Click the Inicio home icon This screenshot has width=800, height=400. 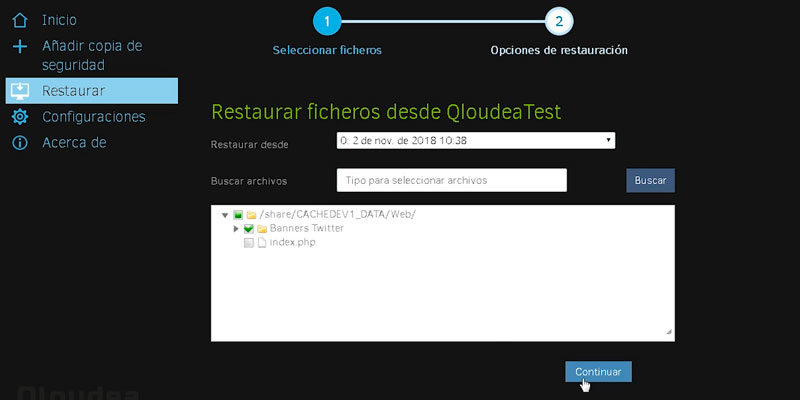(x=20, y=20)
